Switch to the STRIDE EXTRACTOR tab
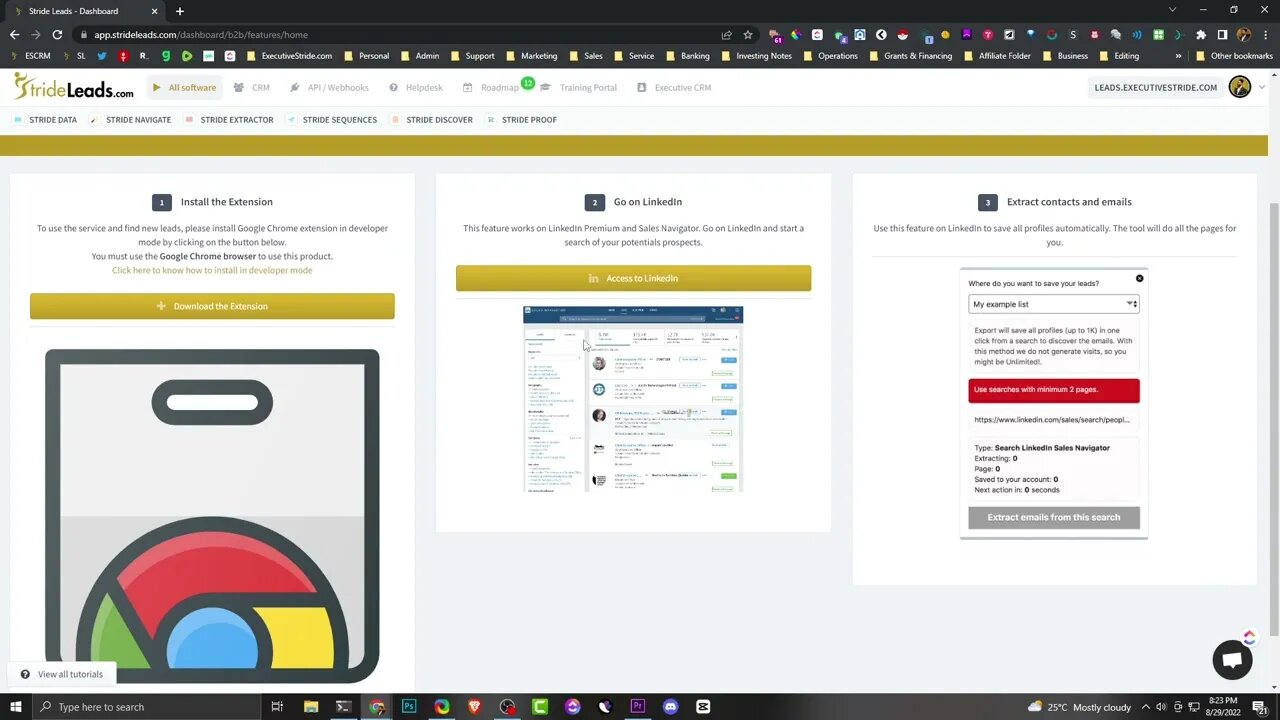Image resolution: width=1280 pixels, height=720 pixels. point(229,119)
